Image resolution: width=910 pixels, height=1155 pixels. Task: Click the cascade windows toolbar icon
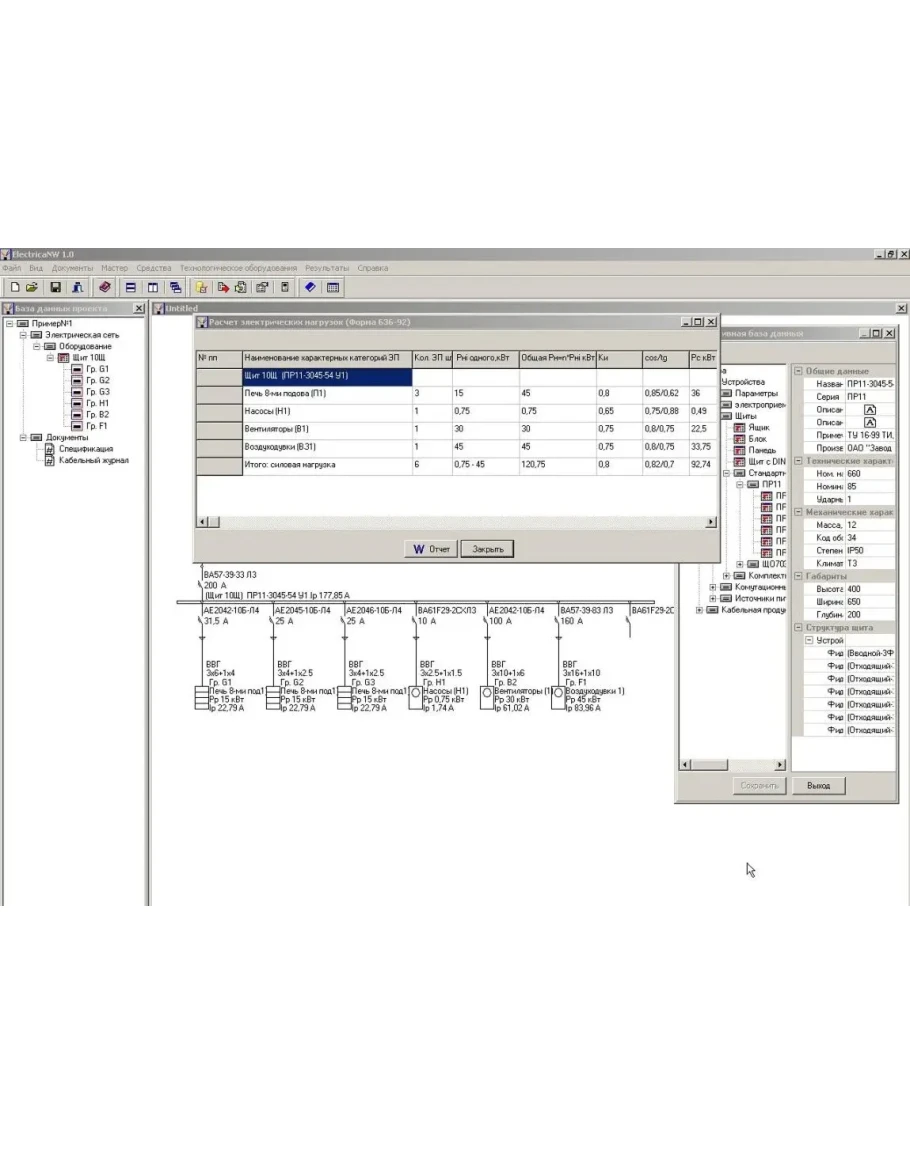click(175, 287)
